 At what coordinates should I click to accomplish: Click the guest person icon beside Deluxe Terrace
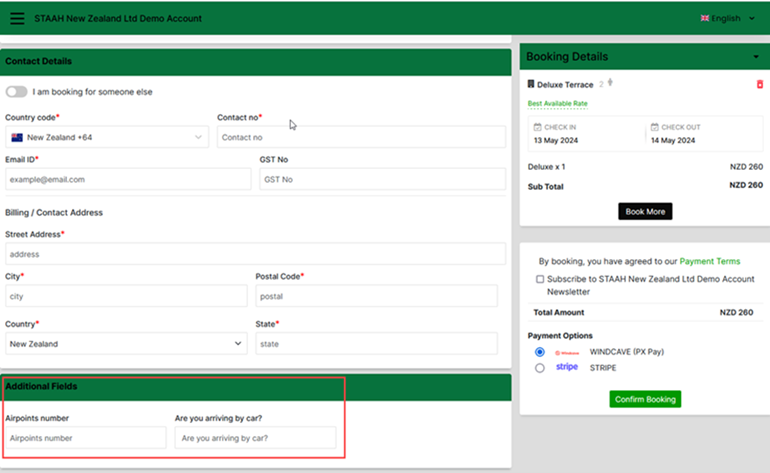610,84
